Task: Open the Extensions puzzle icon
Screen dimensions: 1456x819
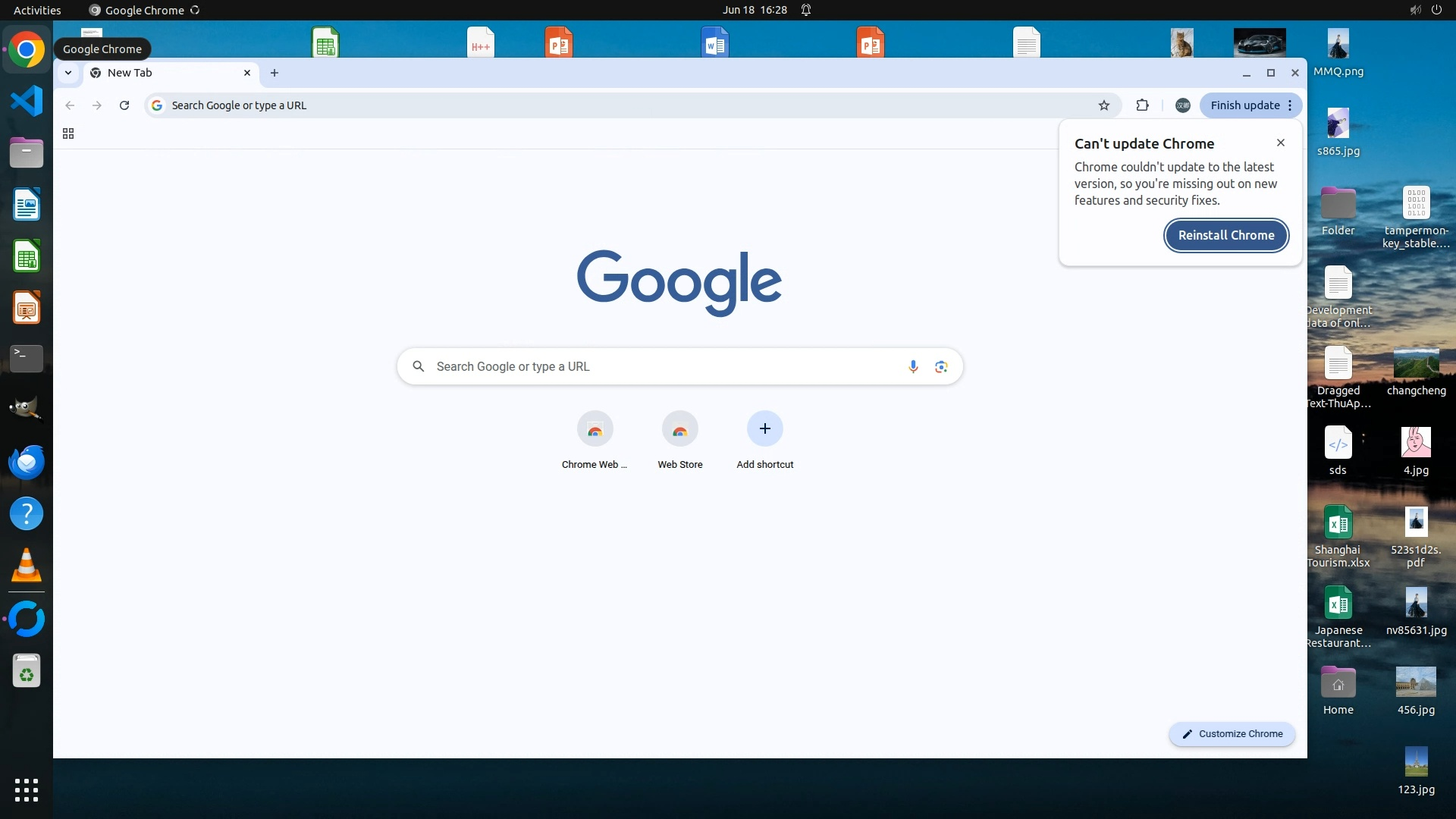Action: 1142,105
